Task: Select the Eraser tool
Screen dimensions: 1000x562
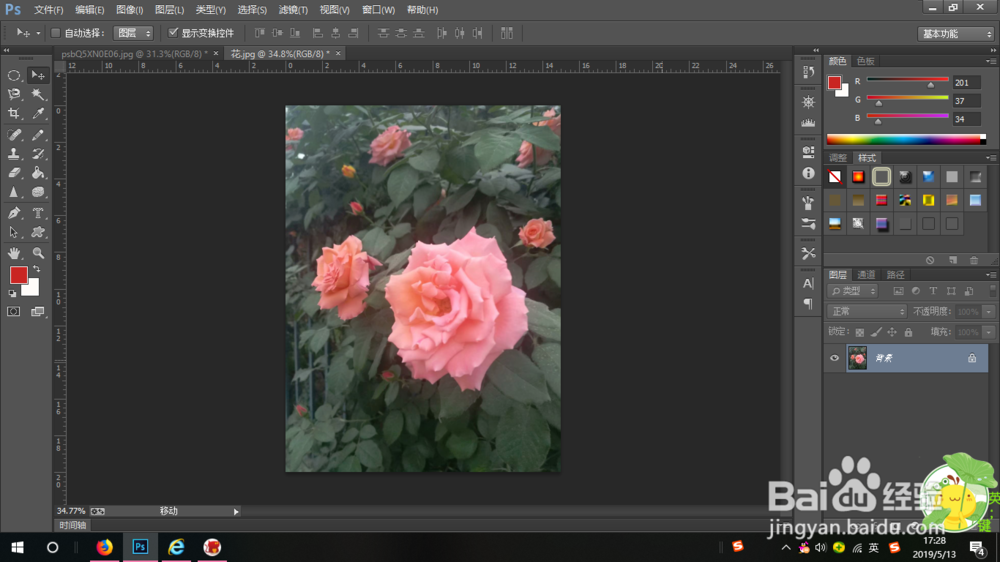Action: pyautogui.click(x=13, y=173)
